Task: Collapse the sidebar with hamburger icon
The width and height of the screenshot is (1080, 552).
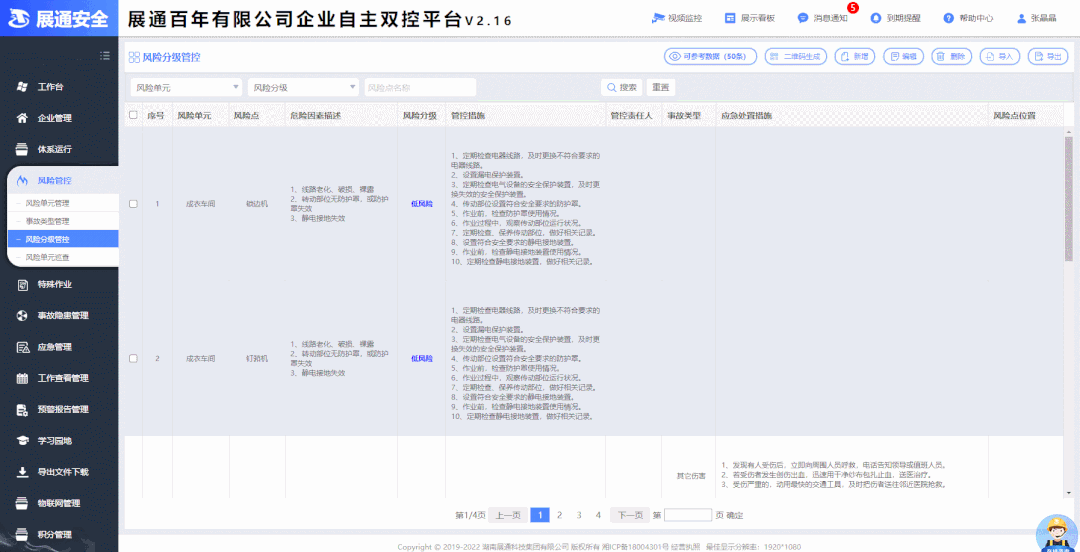Action: pyautogui.click(x=105, y=55)
